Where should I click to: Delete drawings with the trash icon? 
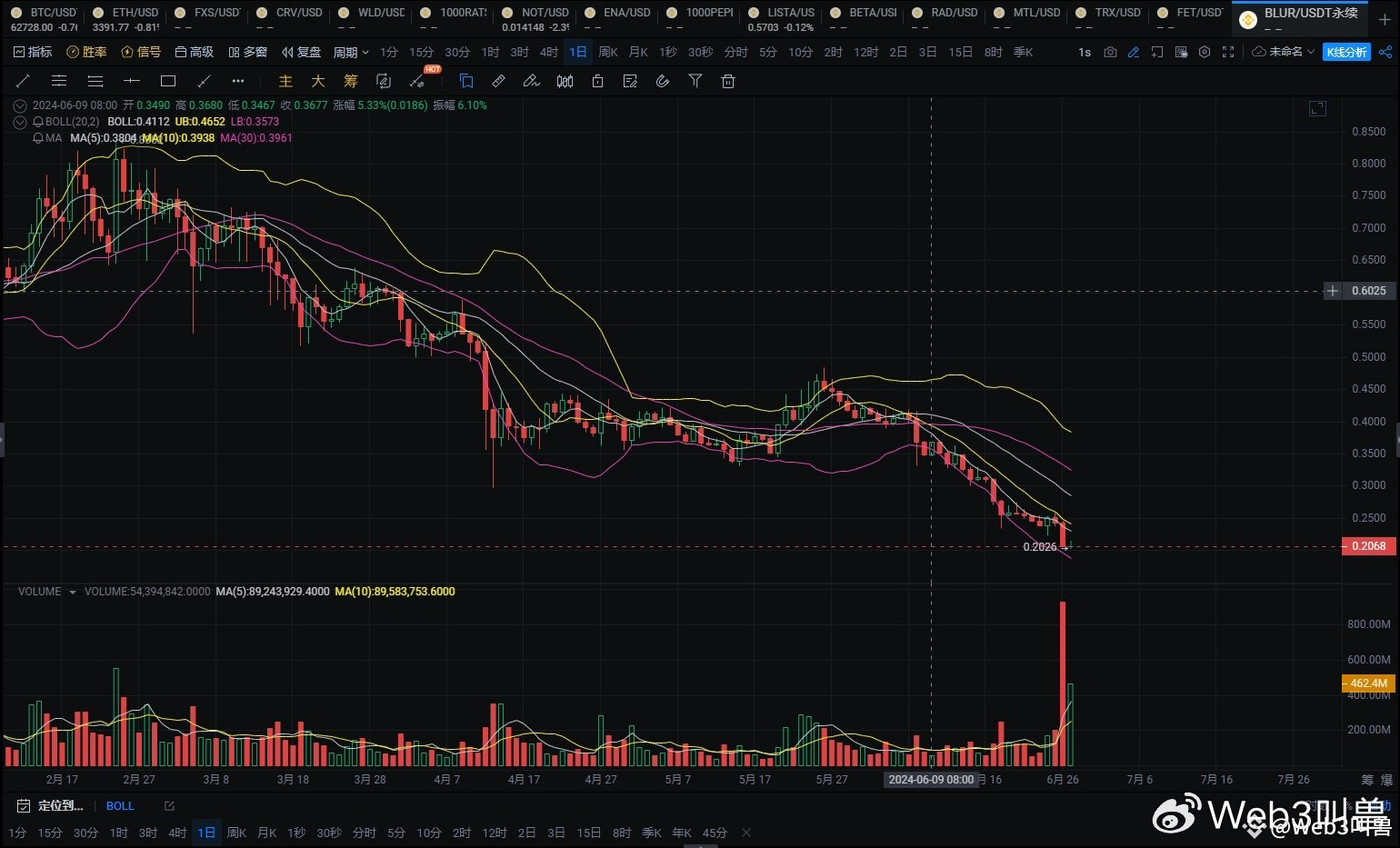(728, 81)
